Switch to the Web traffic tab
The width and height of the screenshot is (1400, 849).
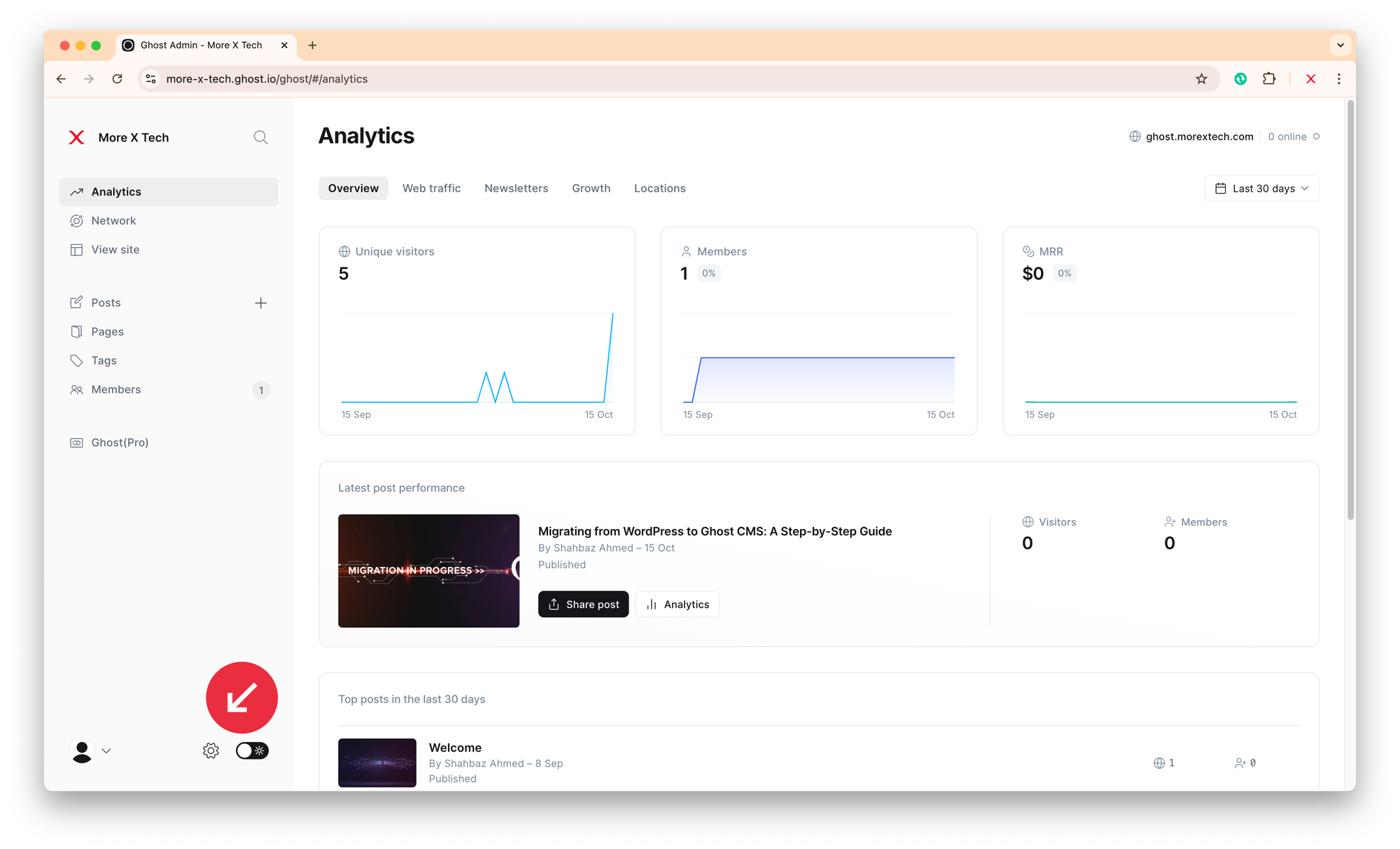pos(431,189)
